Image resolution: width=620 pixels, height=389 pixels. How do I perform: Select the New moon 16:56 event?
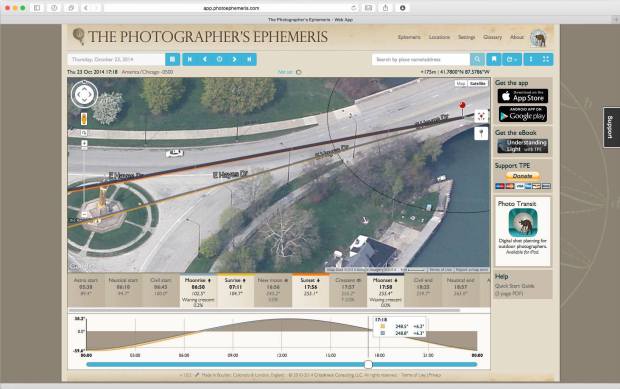point(273,290)
